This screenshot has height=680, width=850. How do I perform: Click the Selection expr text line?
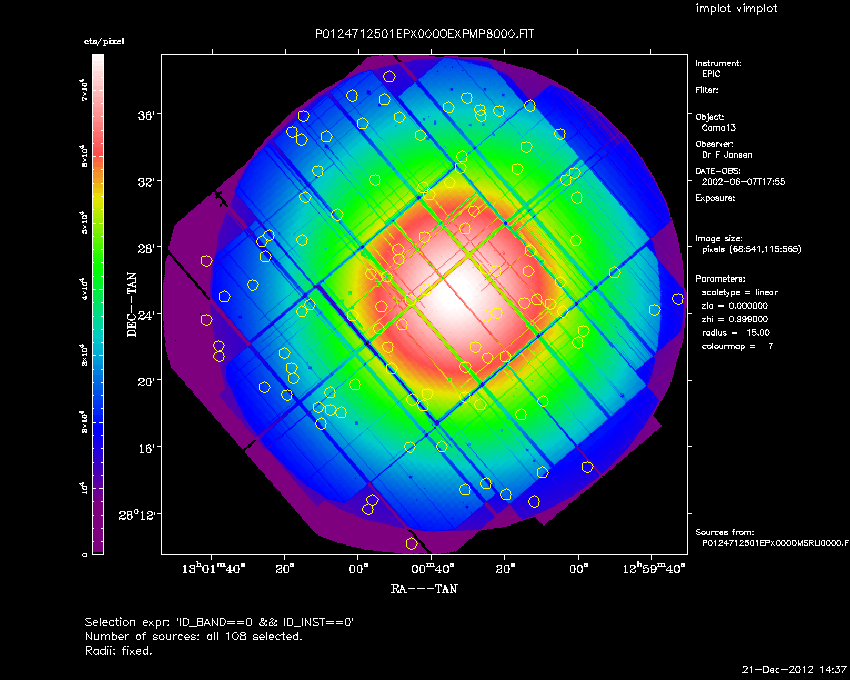(x=219, y=622)
